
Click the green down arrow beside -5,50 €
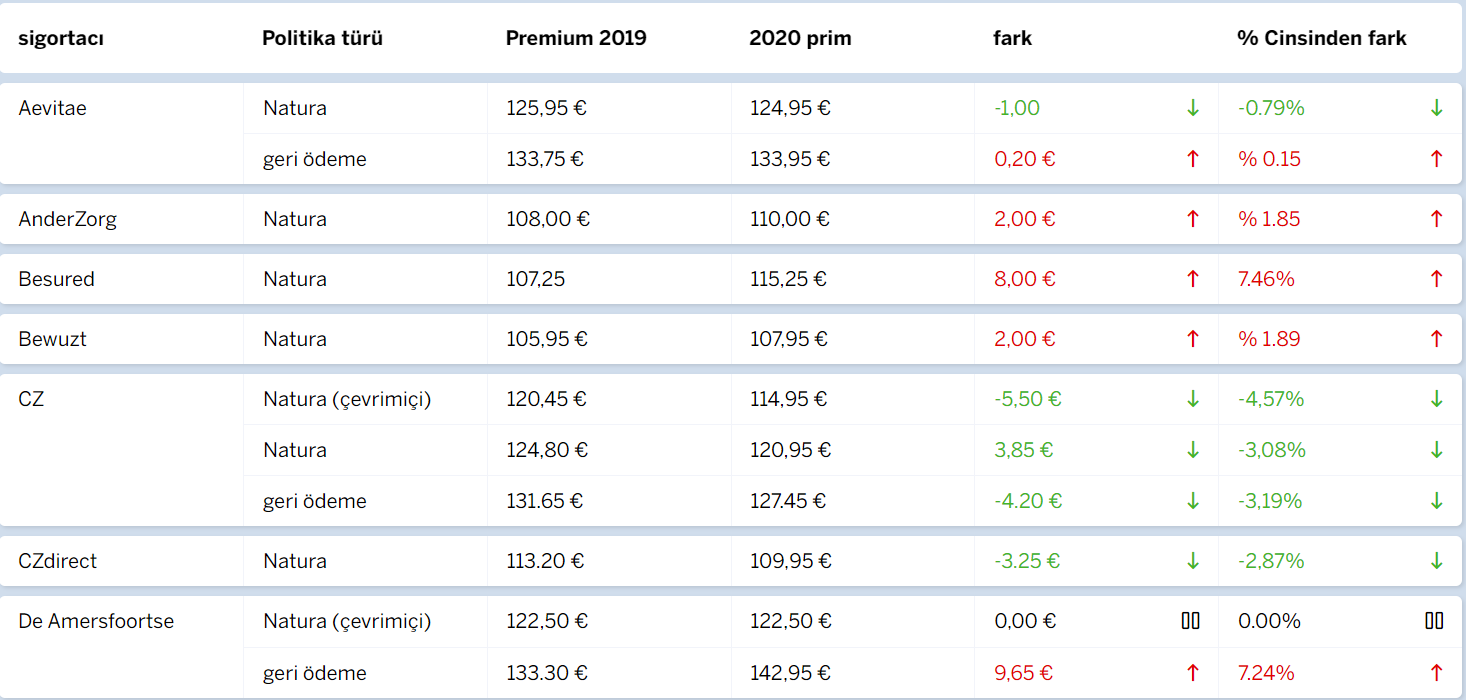[x=1192, y=399]
